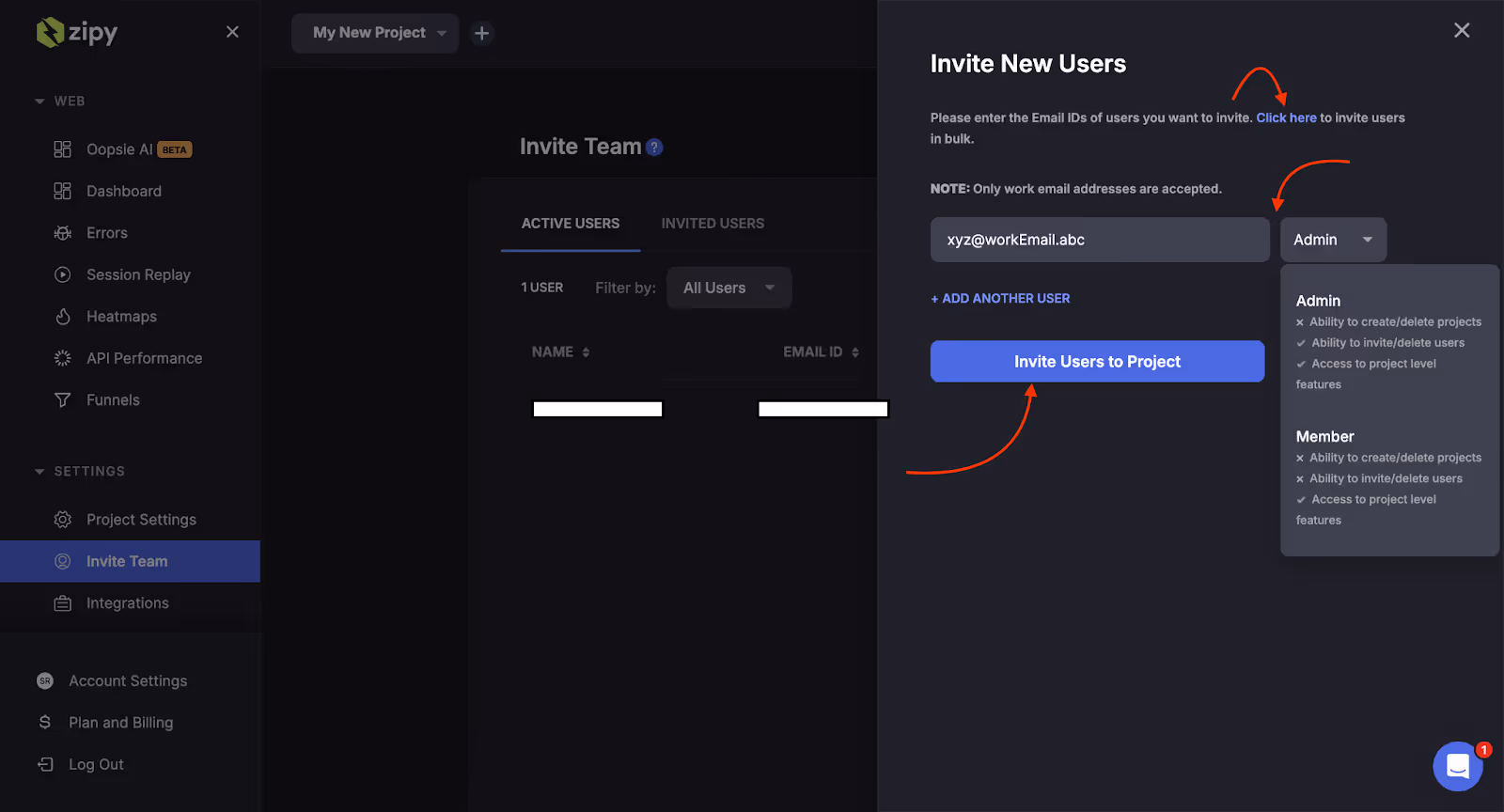Click the Log Out arrow icon

pyautogui.click(x=44, y=764)
